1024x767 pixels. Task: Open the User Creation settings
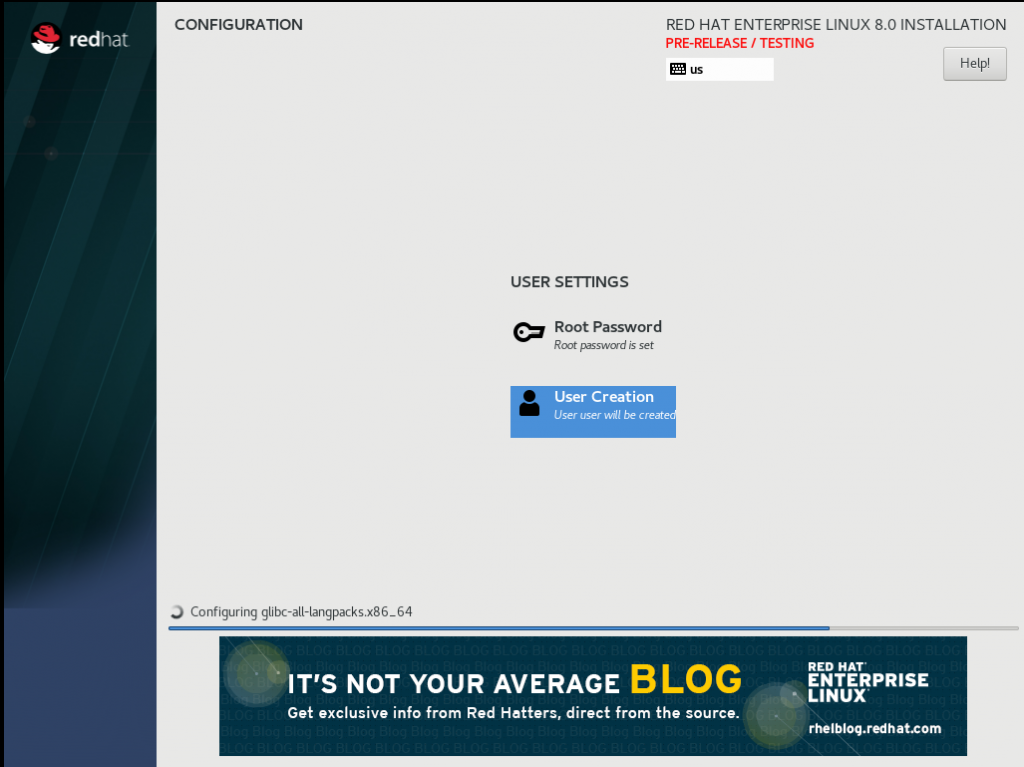pyautogui.click(x=593, y=412)
